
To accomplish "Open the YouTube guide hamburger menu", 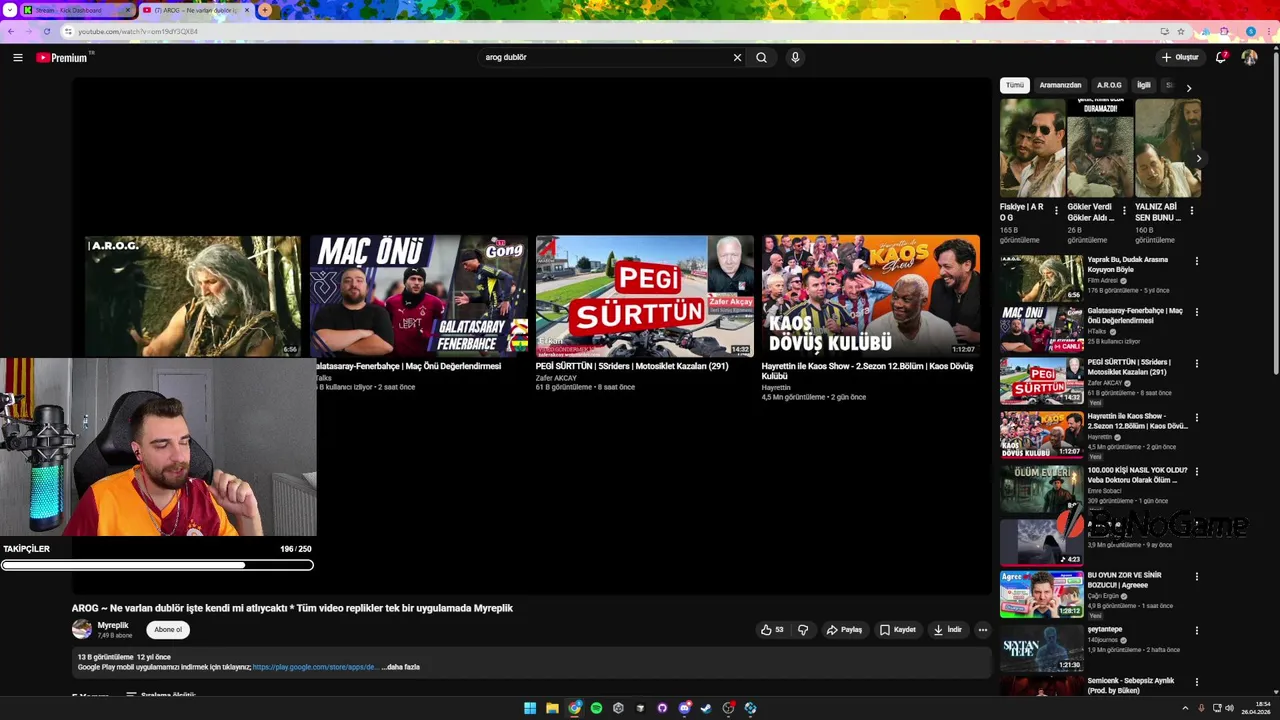I will tap(18, 58).
